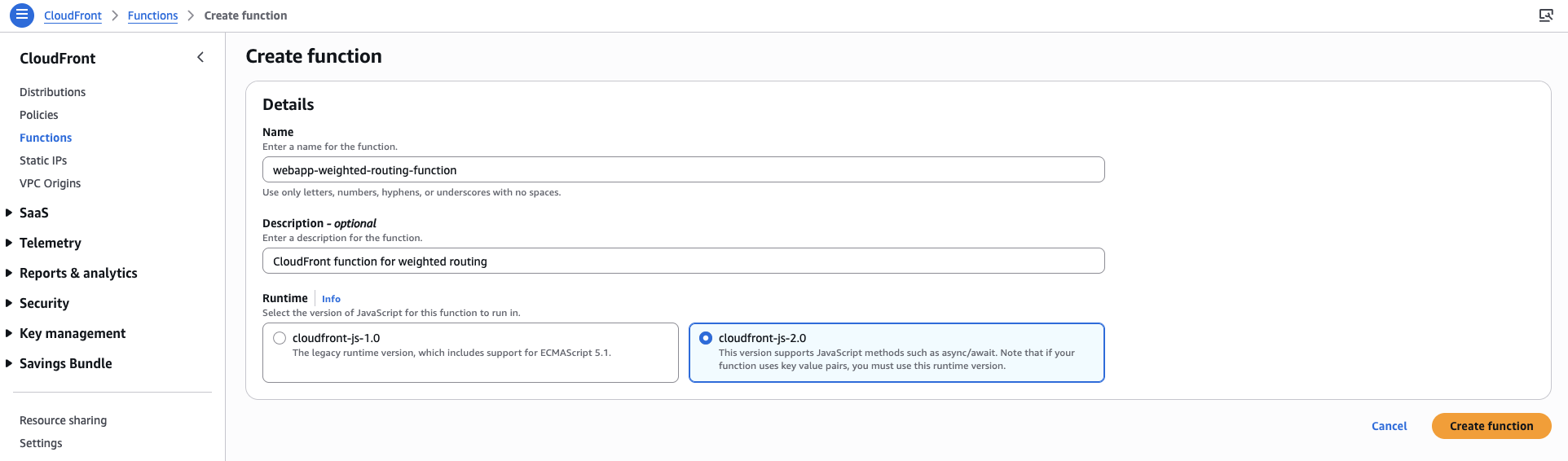Screen dimensions: 1568x461
Task: Go to Distributions in sidebar
Action: pyautogui.click(x=52, y=92)
